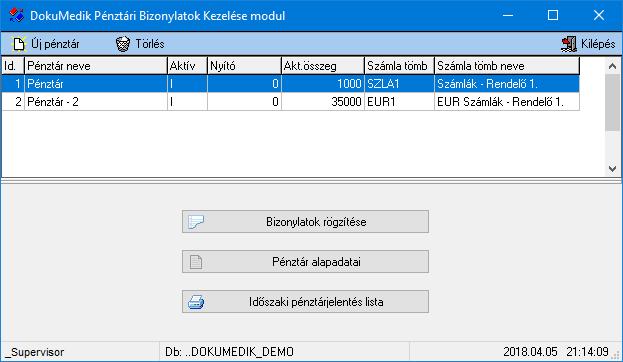623x362 pixels.
Task: Click the time 21:14:09 in status bar
Action: click(587, 352)
